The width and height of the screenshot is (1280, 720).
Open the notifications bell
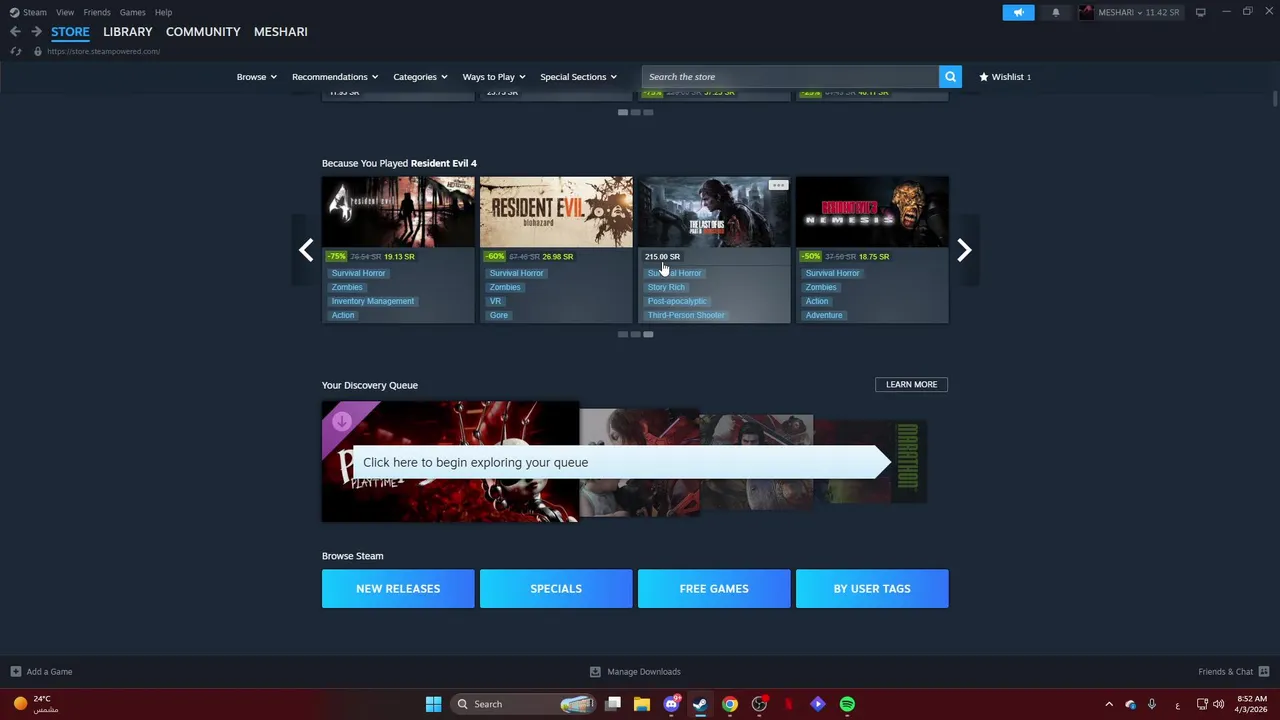(1056, 12)
